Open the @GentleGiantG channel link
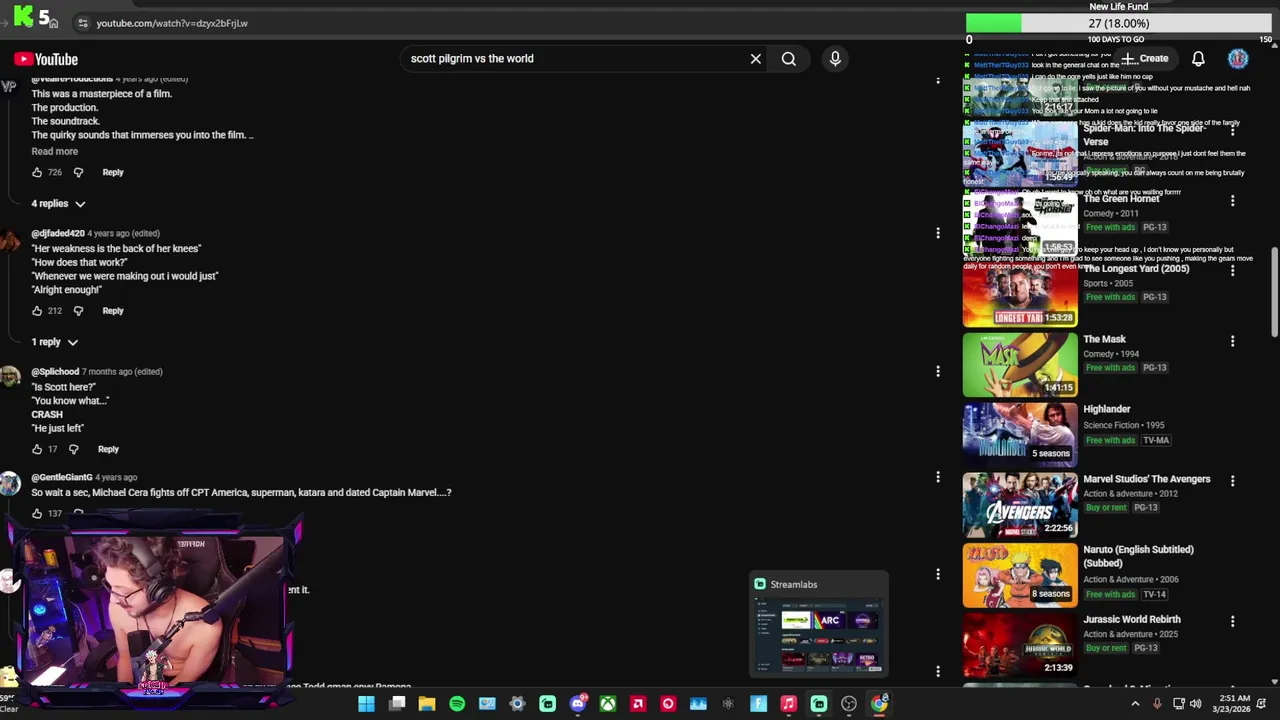Screen dimensions: 1280x720 pyautogui.click(x=62, y=477)
